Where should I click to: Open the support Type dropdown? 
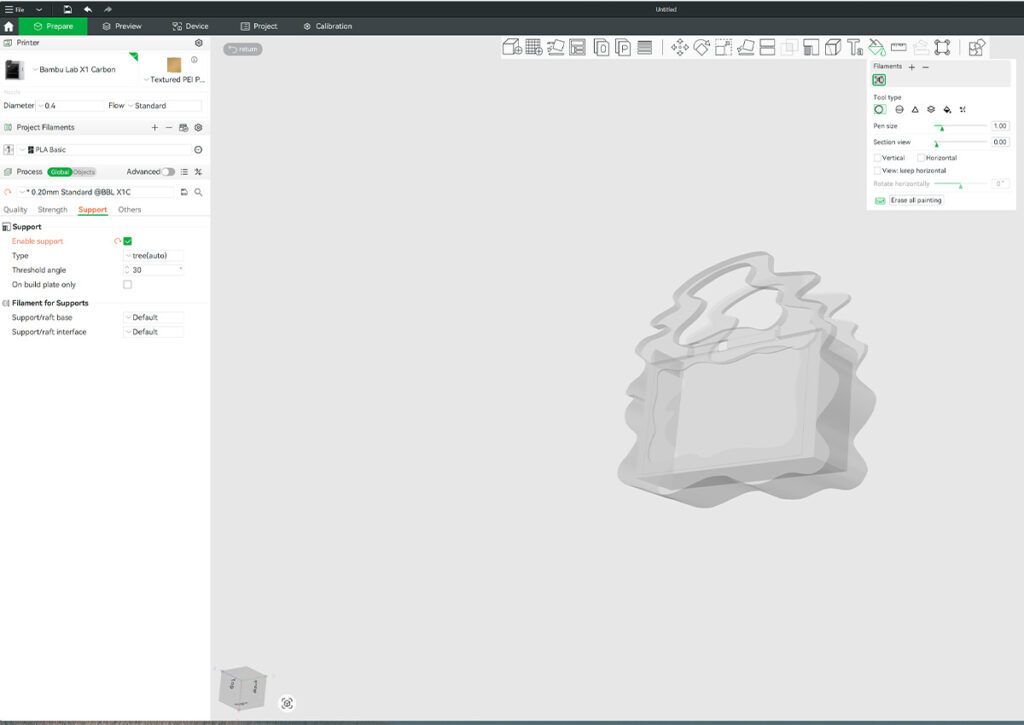point(153,256)
